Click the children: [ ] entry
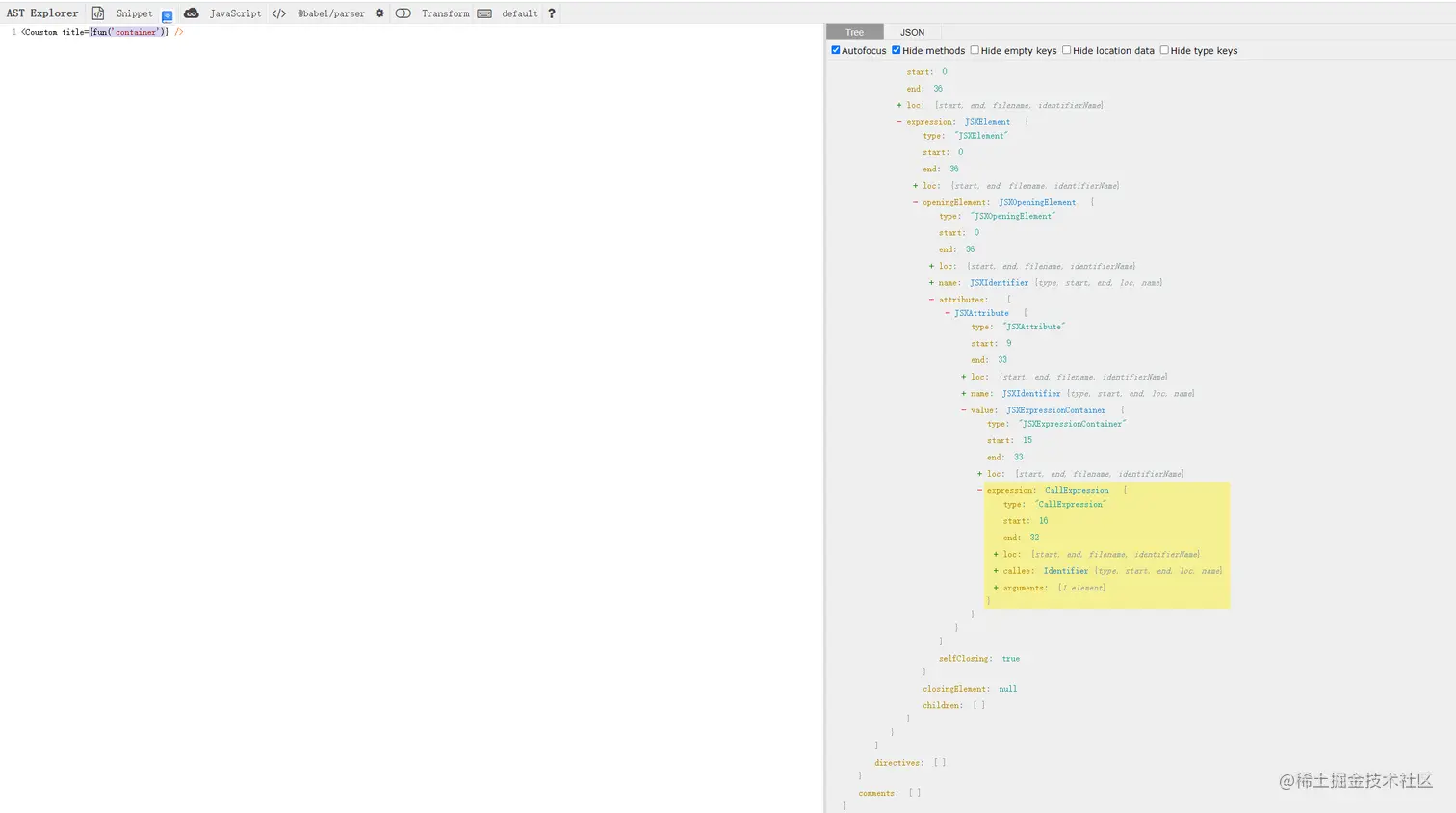 (953, 705)
